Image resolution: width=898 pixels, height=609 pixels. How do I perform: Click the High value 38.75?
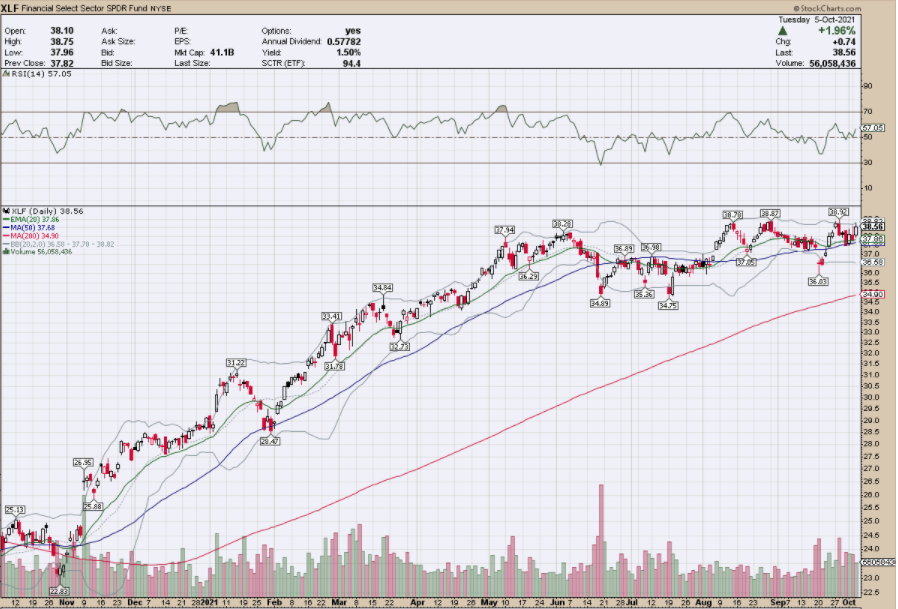click(x=62, y=41)
